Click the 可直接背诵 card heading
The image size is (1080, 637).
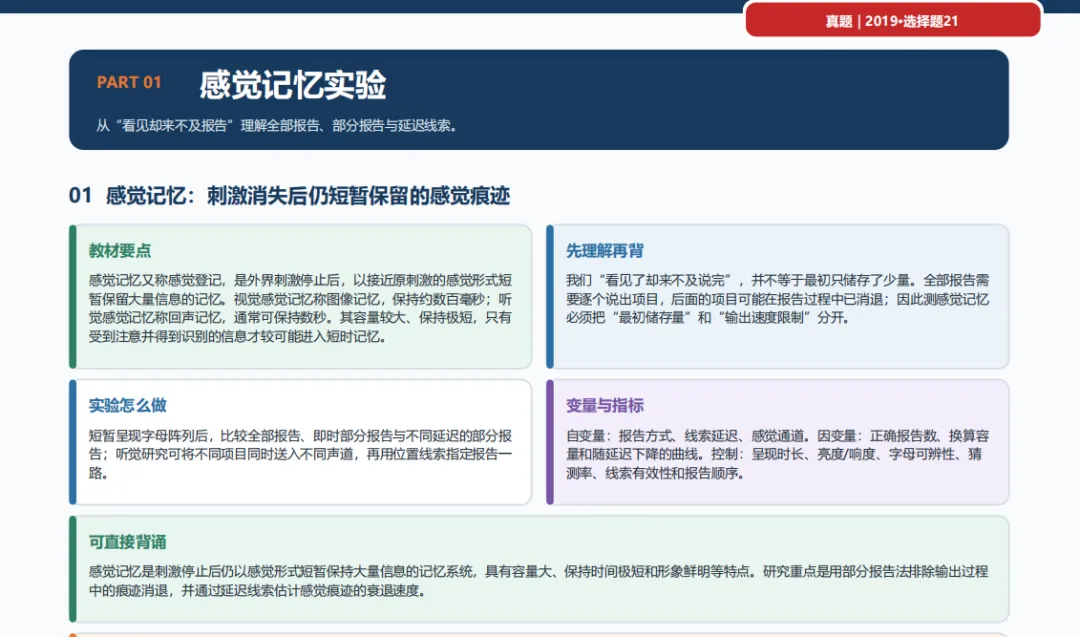pyautogui.click(x=127, y=542)
